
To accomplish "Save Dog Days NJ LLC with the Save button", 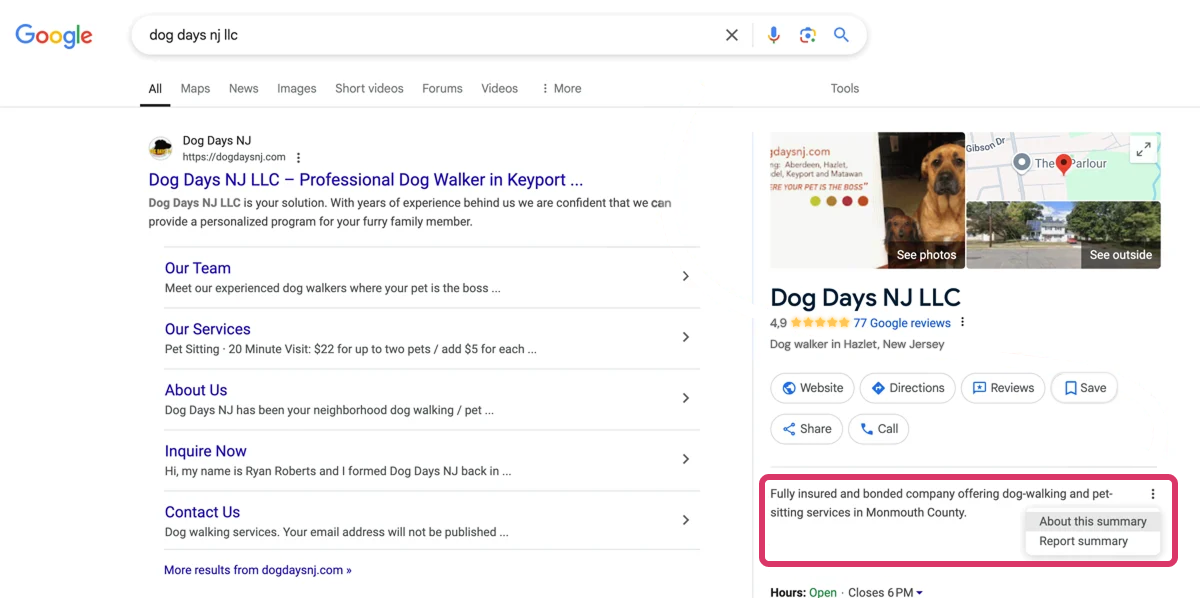I will click(1084, 388).
